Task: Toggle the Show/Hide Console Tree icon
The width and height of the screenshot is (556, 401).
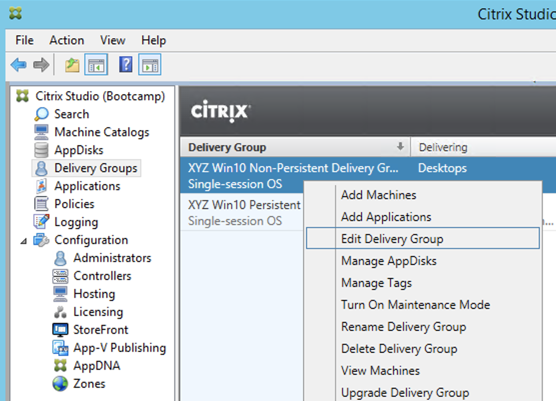Action: coord(96,65)
